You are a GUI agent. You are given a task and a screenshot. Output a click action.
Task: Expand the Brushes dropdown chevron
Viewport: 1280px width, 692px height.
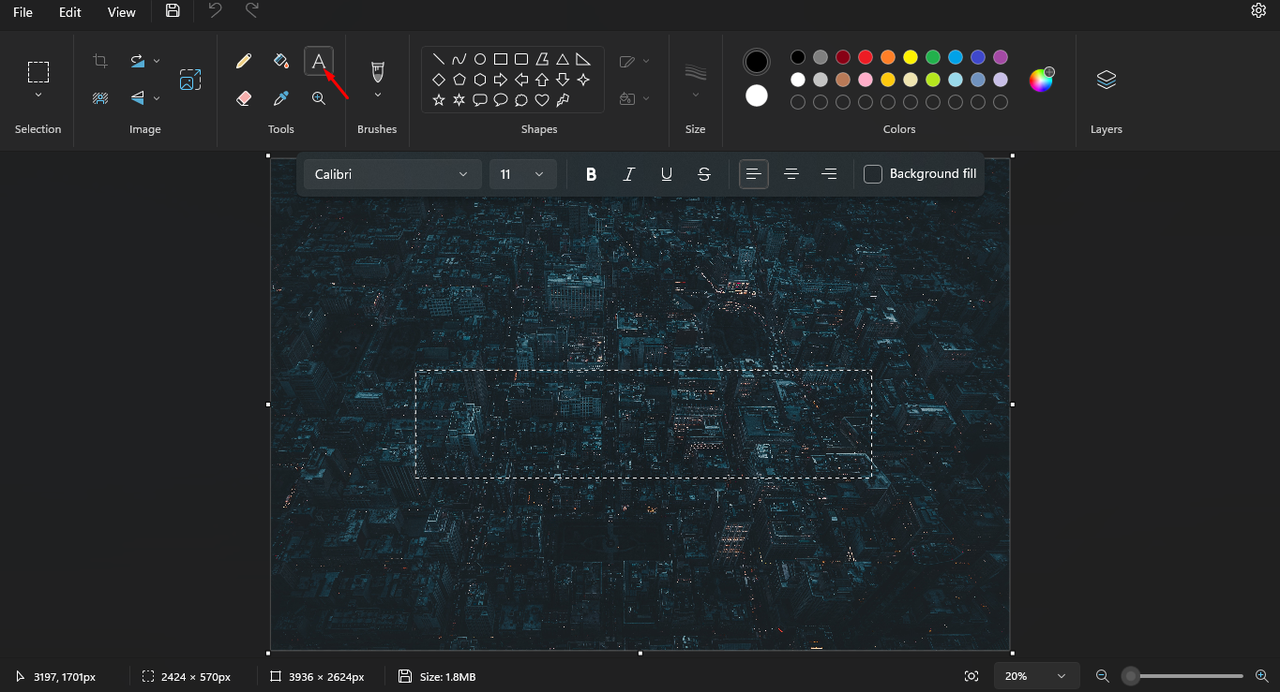(377, 96)
